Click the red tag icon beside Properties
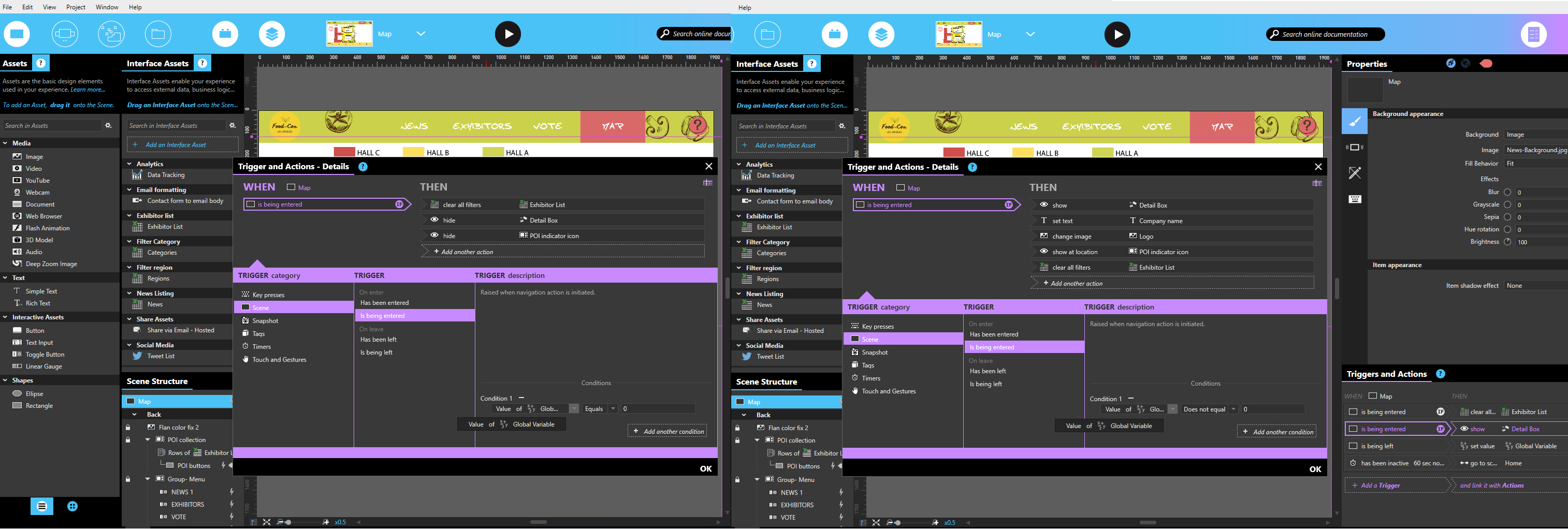 pyautogui.click(x=1486, y=63)
